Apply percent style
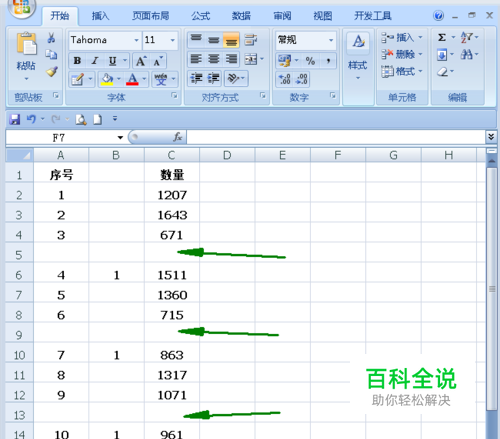 click(310, 61)
